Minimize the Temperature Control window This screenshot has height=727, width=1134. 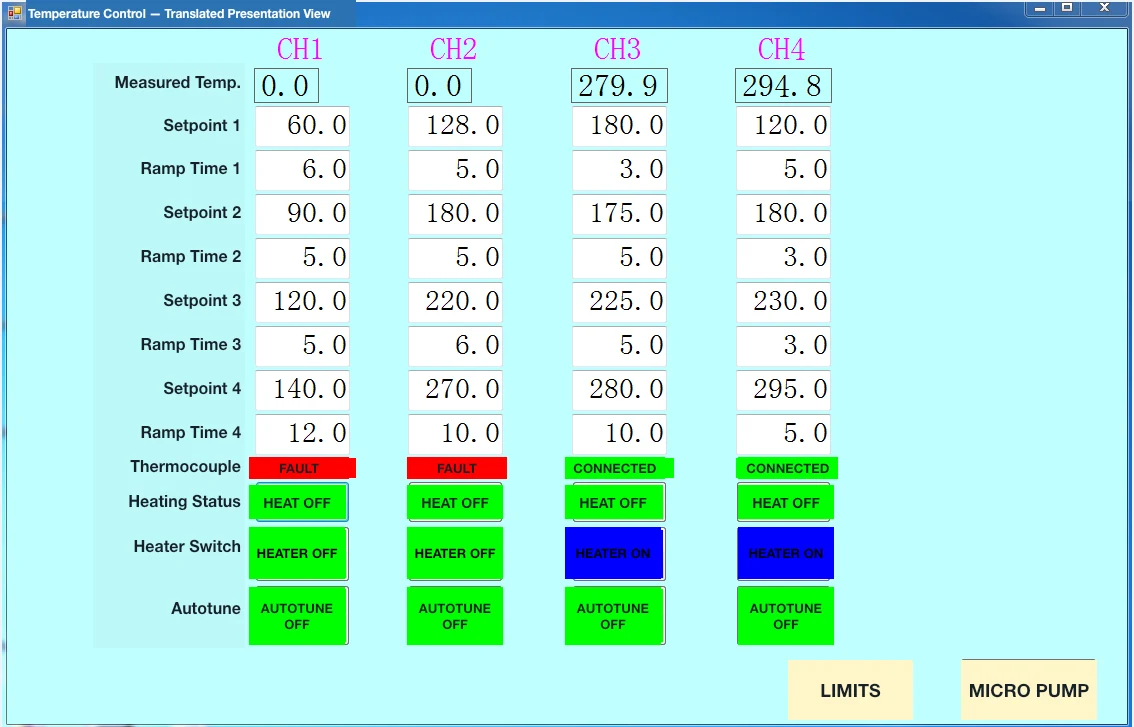(1040, 9)
